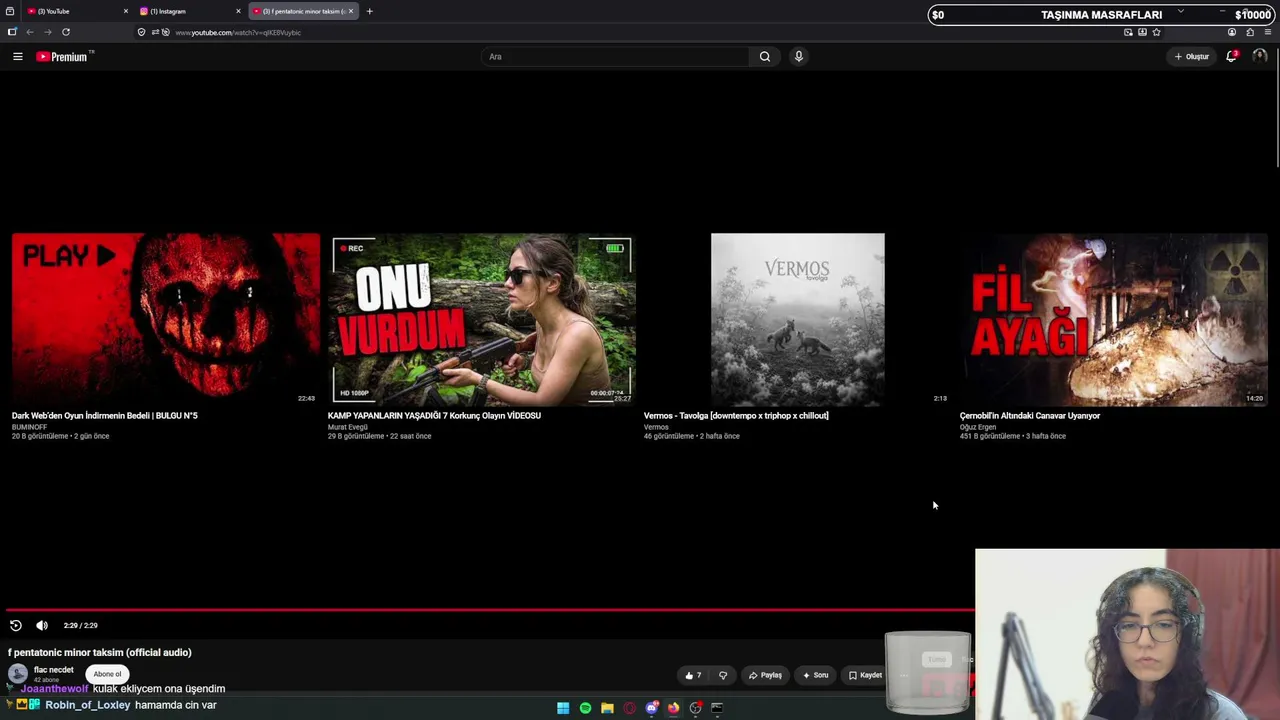
Task: Open the YouTube guide hamburger menu
Action: pos(18,57)
